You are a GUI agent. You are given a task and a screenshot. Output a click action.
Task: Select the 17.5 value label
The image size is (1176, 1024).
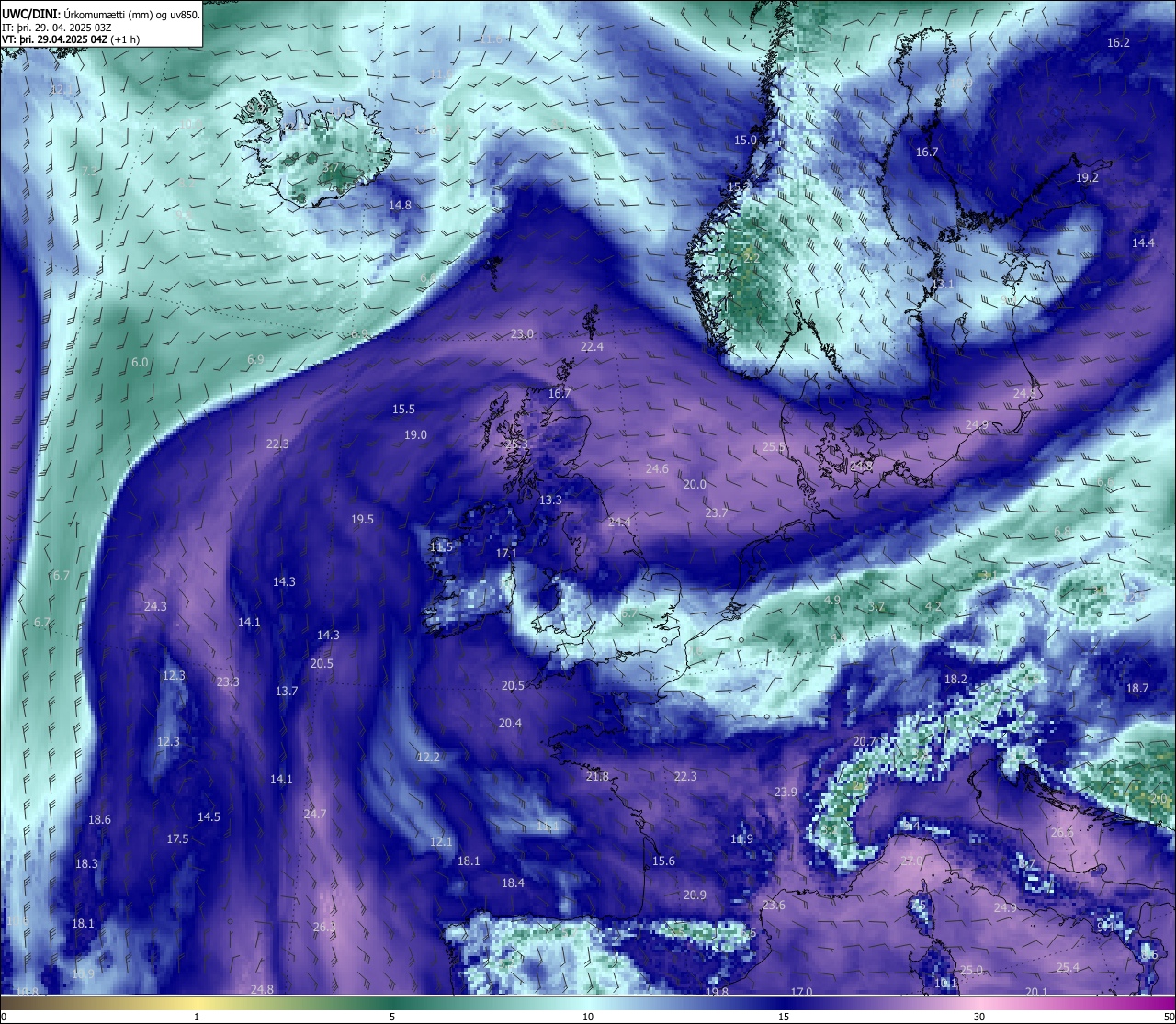click(x=177, y=838)
